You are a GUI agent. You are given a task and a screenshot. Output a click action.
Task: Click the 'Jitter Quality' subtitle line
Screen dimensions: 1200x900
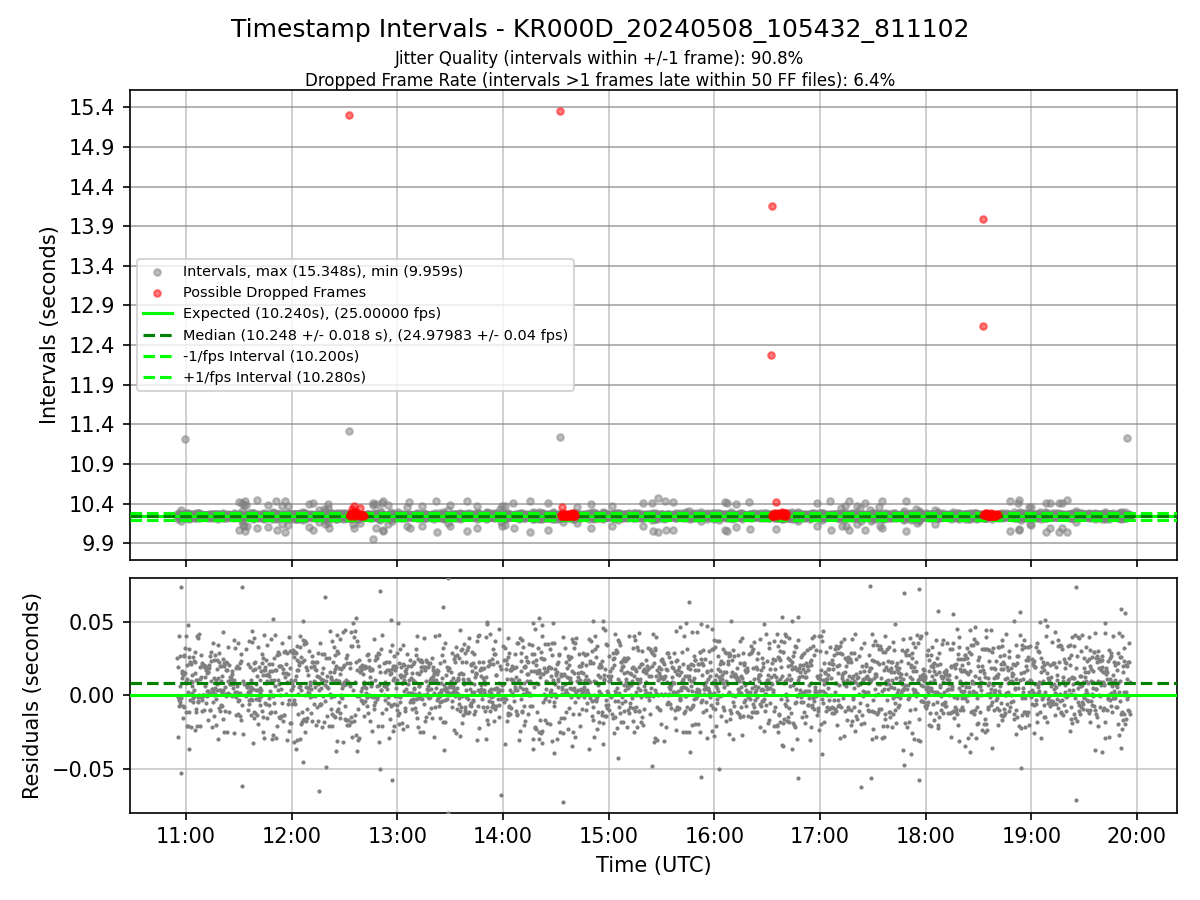[599, 58]
